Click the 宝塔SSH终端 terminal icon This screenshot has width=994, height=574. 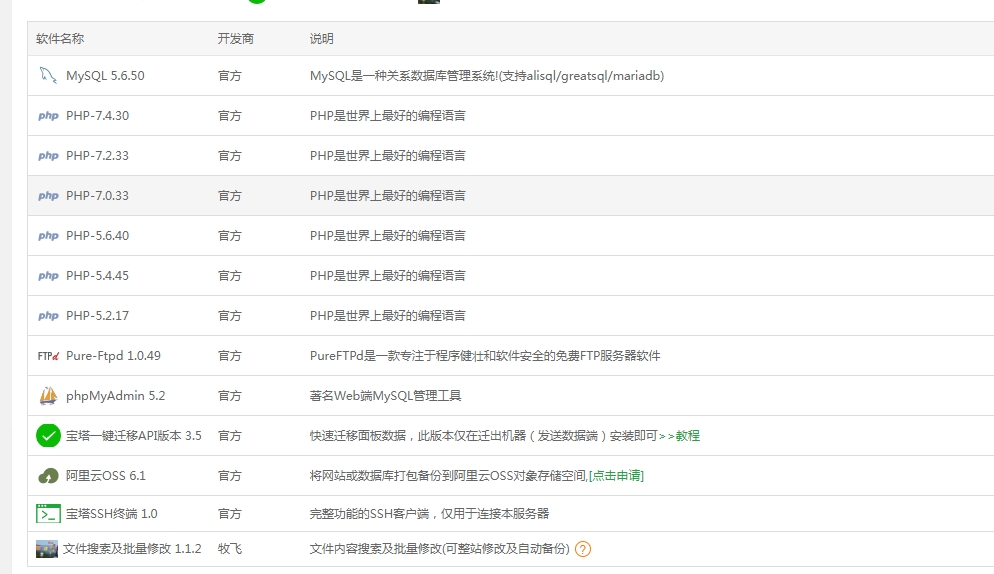click(x=48, y=514)
